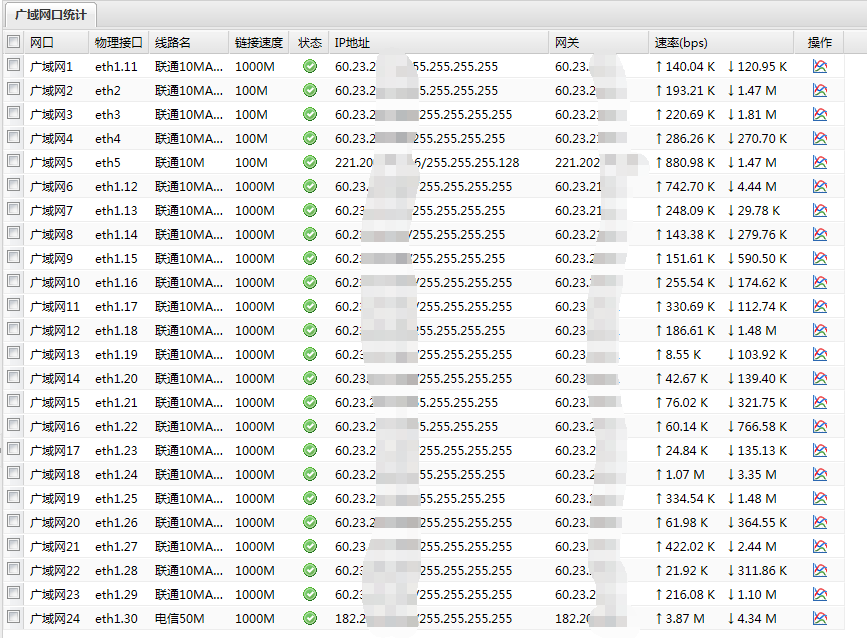Click the chart icon in 广域网10 row
Image resolution: width=867 pixels, height=638 pixels.
820,283
